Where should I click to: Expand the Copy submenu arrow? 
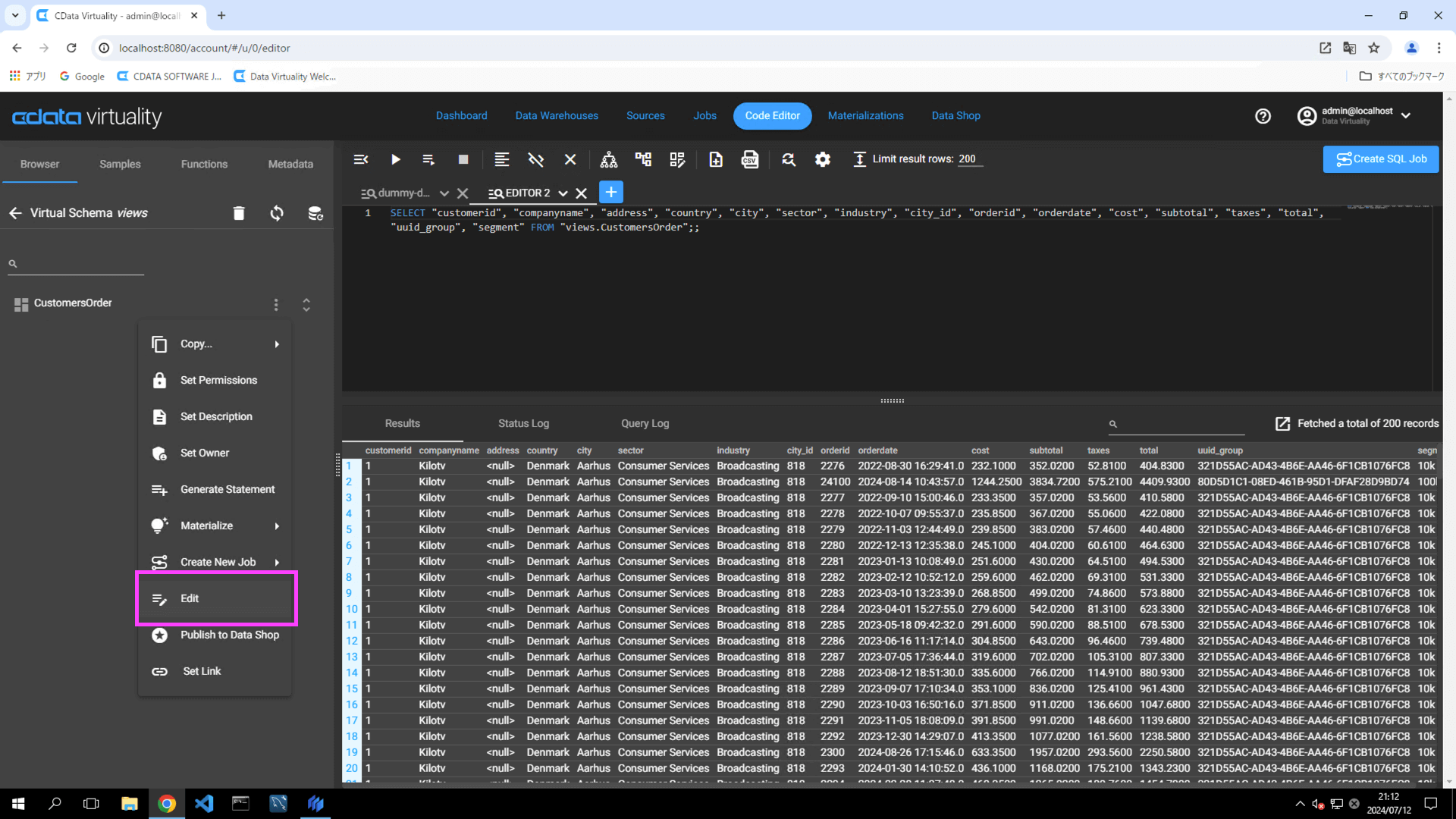tap(277, 344)
